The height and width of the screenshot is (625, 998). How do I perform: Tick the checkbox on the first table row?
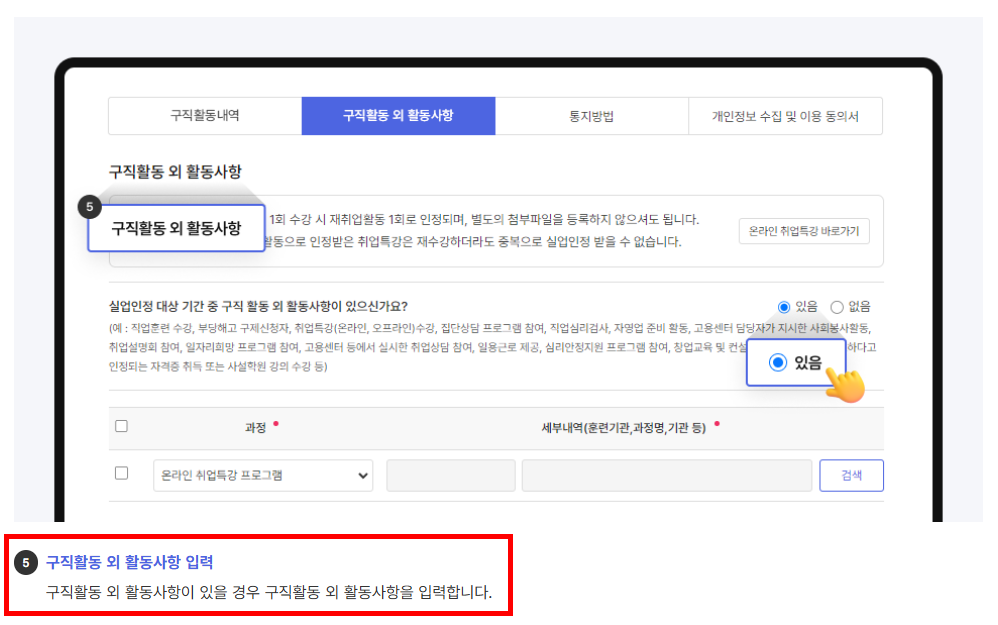121,475
